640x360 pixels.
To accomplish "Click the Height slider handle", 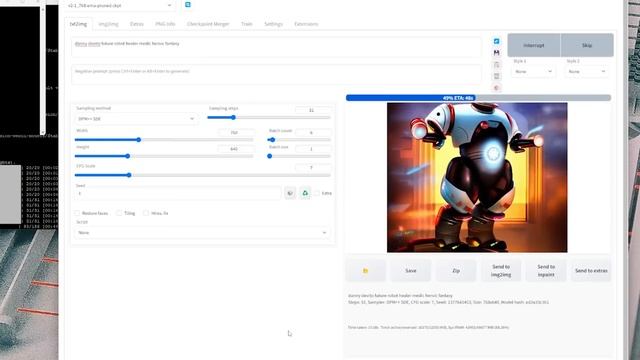I will coord(128,156).
